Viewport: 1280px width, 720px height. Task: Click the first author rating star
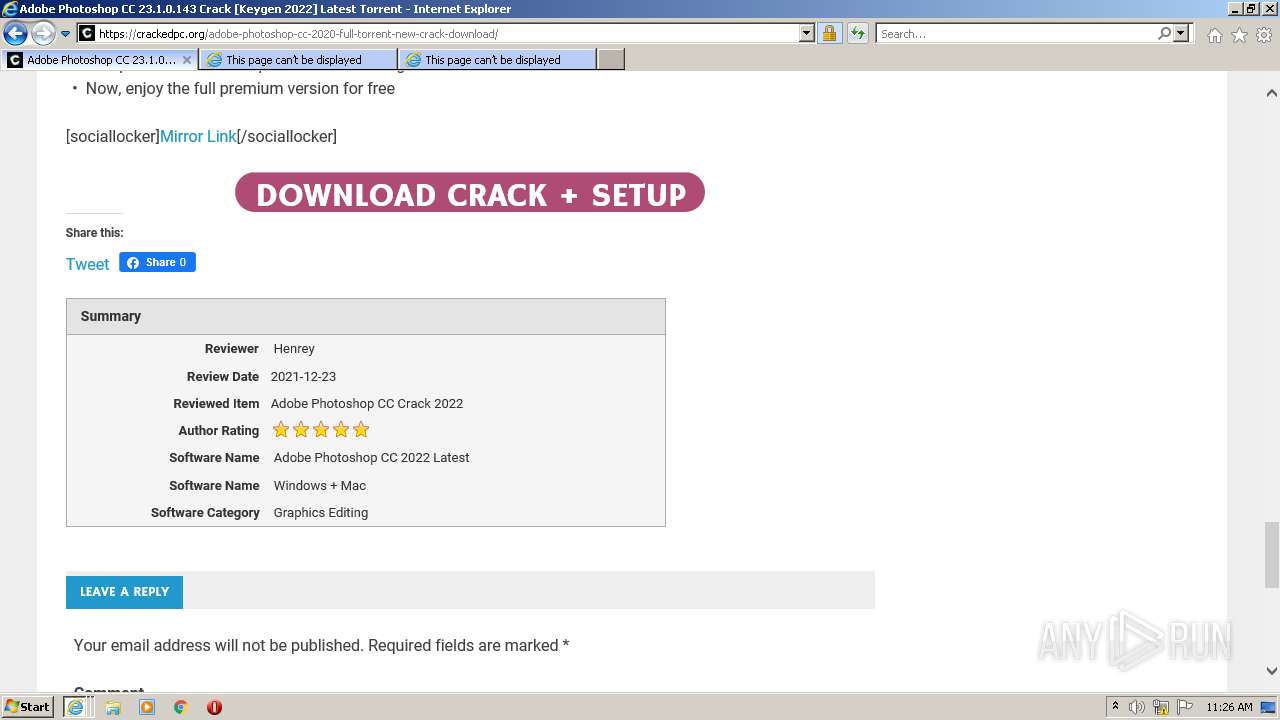(x=281, y=430)
